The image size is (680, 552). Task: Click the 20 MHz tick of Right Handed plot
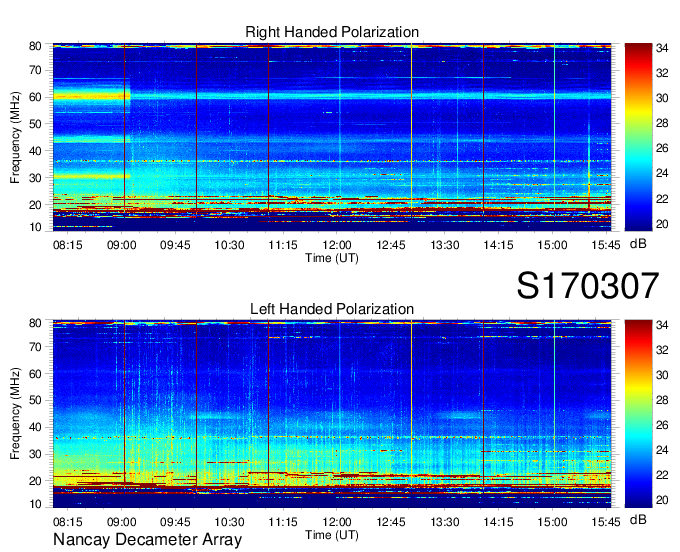(35, 205)
